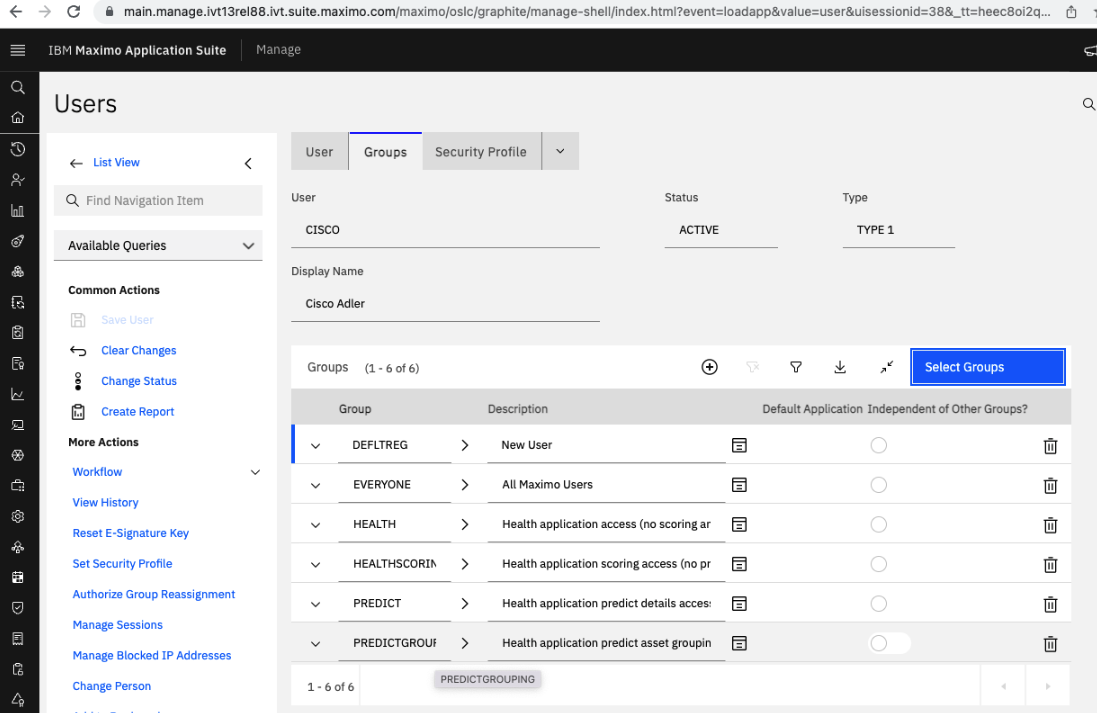Delete the PREDICT group row
This screenshot has width=1097, height=713.
pos(1050,604)
